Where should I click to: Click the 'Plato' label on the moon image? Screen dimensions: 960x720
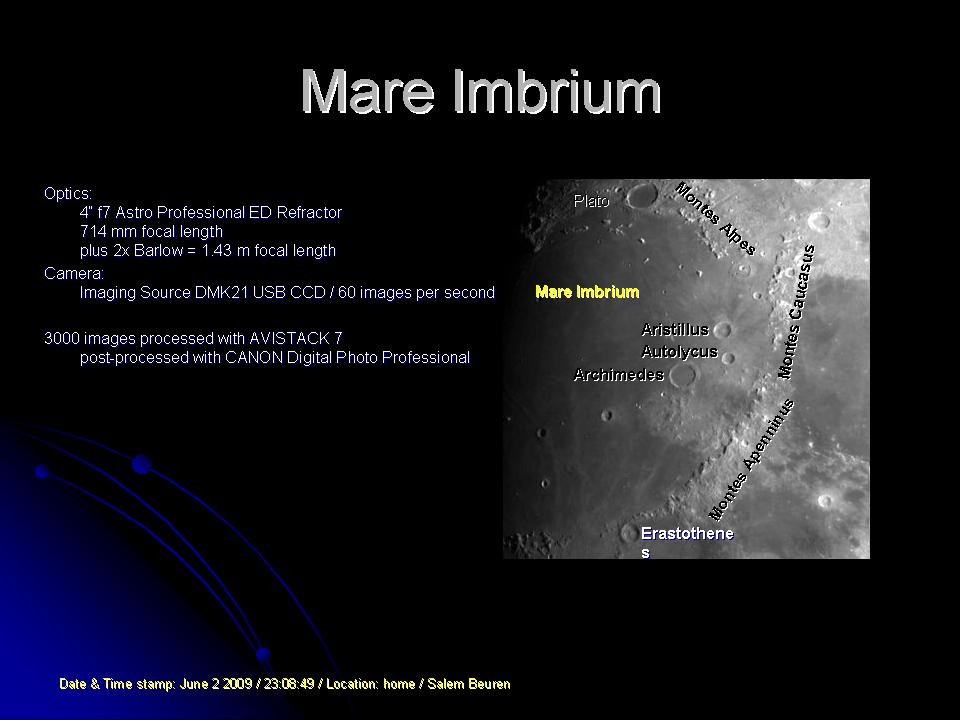[x=591, y=201]
